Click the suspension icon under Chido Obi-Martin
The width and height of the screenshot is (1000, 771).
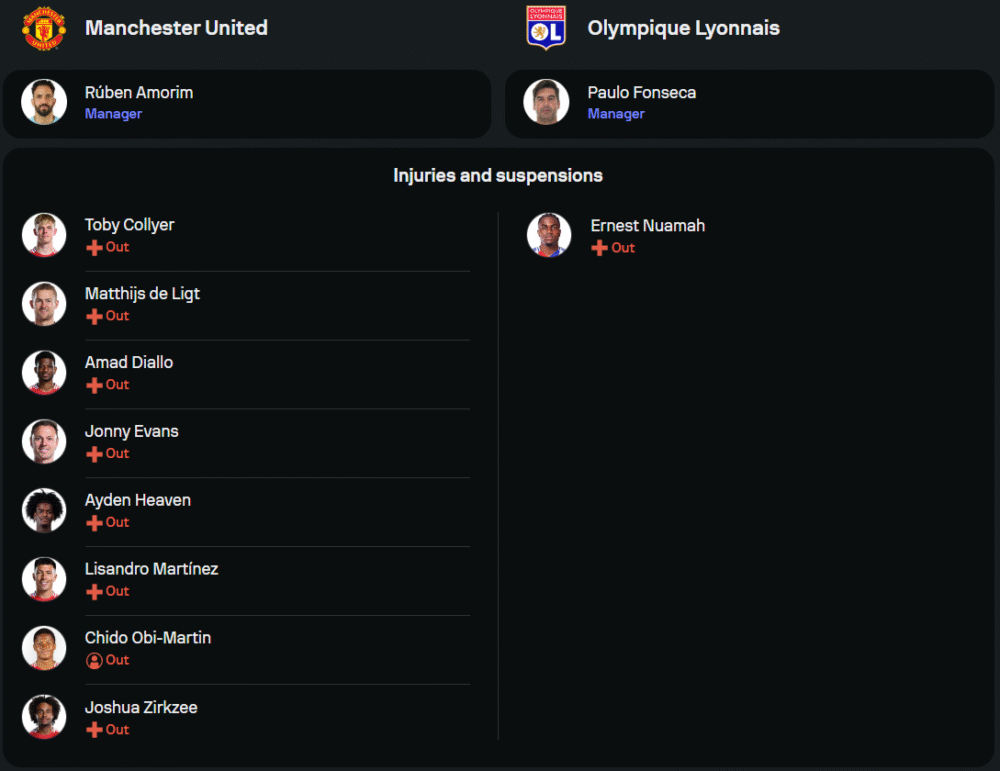coord(94,660)
